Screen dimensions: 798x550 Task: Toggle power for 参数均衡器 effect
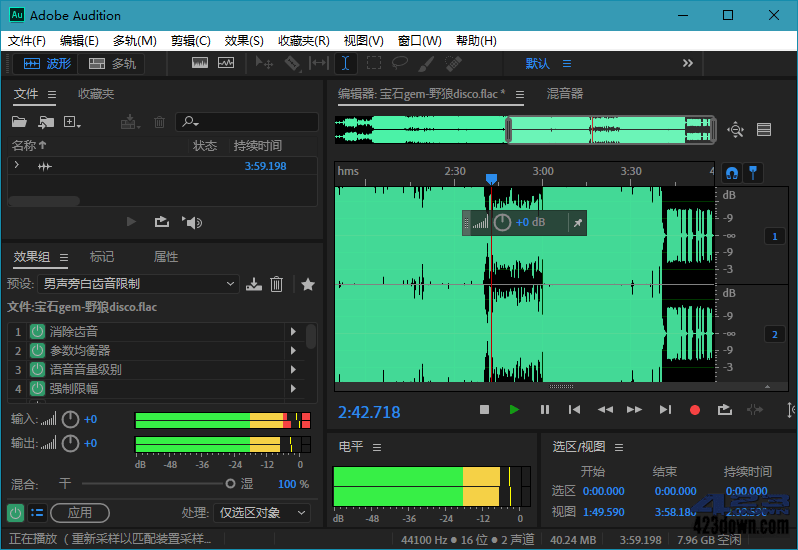point(37,350)
